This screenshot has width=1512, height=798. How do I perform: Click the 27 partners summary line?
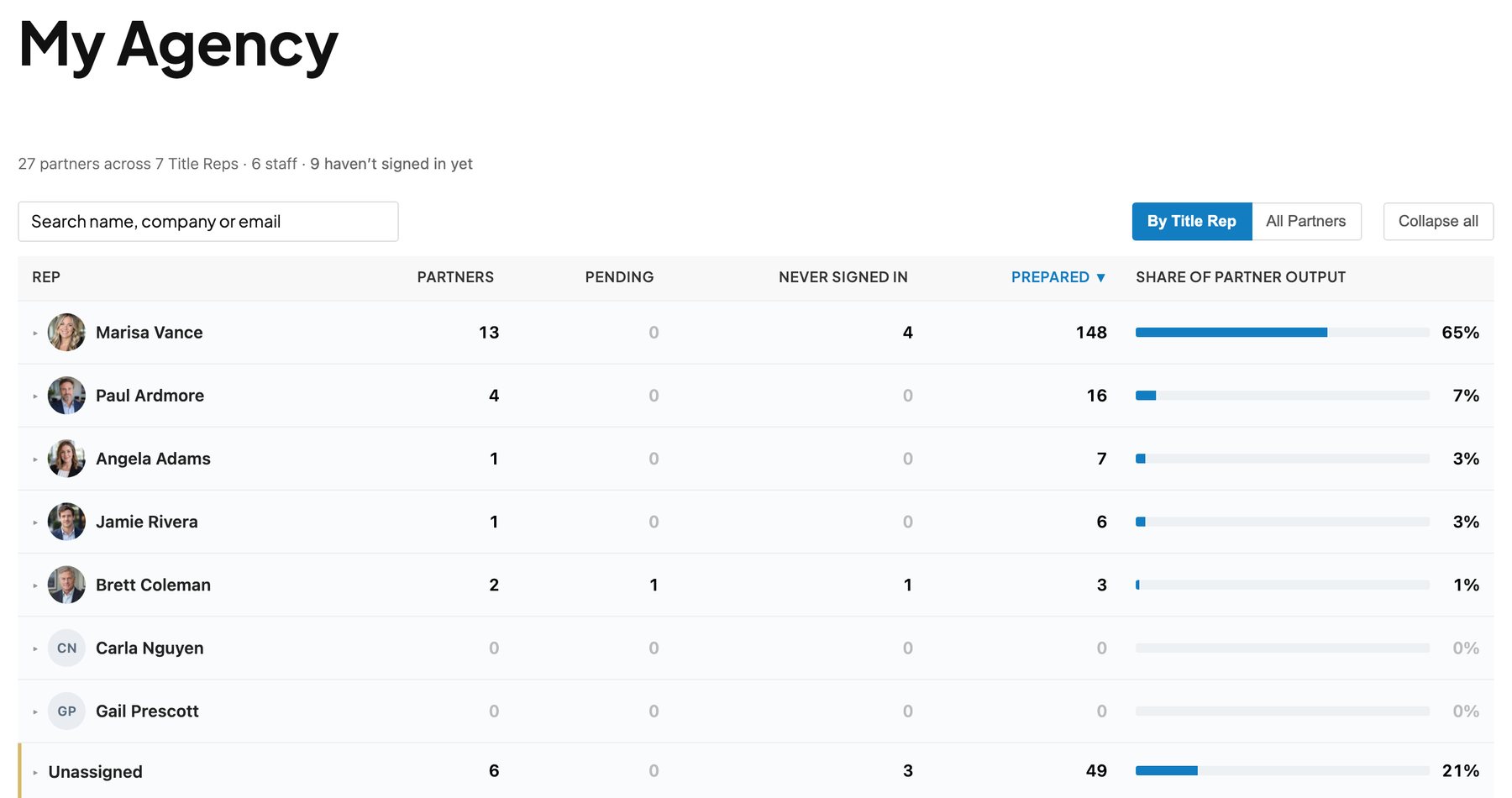(245, 164)
